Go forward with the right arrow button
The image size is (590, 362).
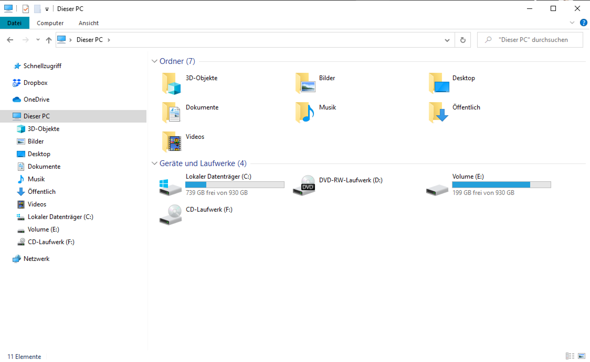tap(26, 40)
